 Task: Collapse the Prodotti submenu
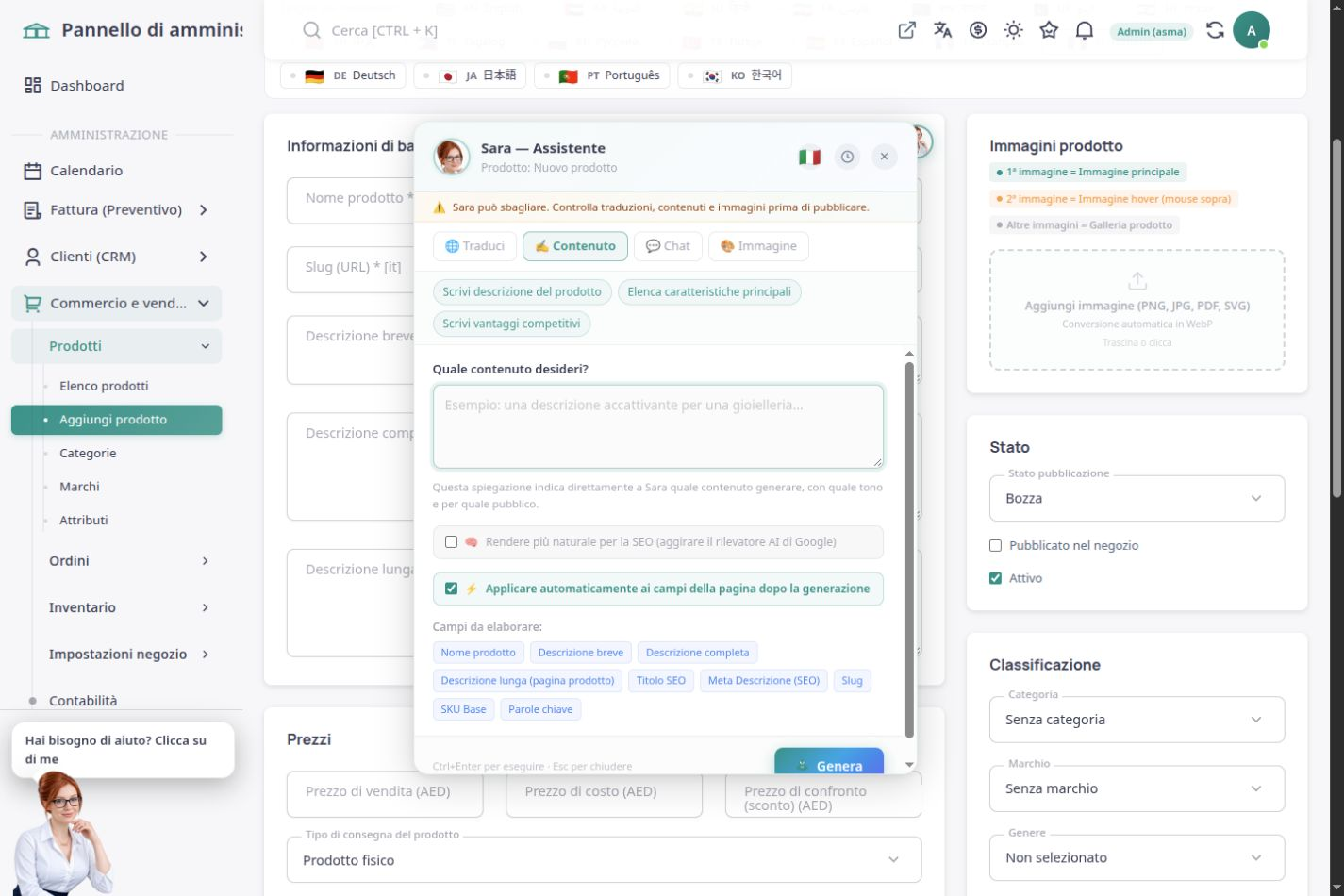pyautogui.click(x=206, y=346)
